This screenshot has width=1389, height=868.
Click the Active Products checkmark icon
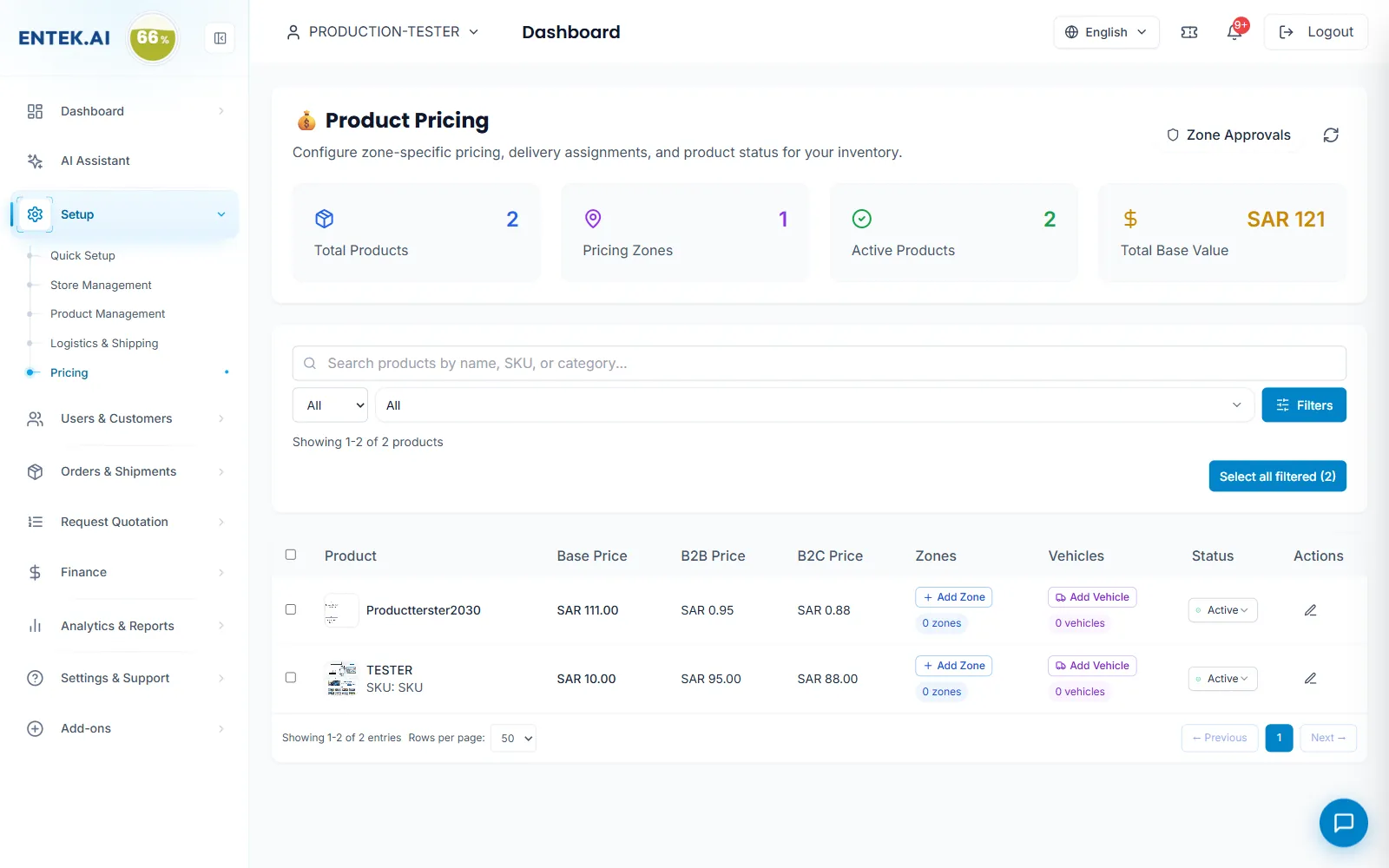click(x=861, y=219)
